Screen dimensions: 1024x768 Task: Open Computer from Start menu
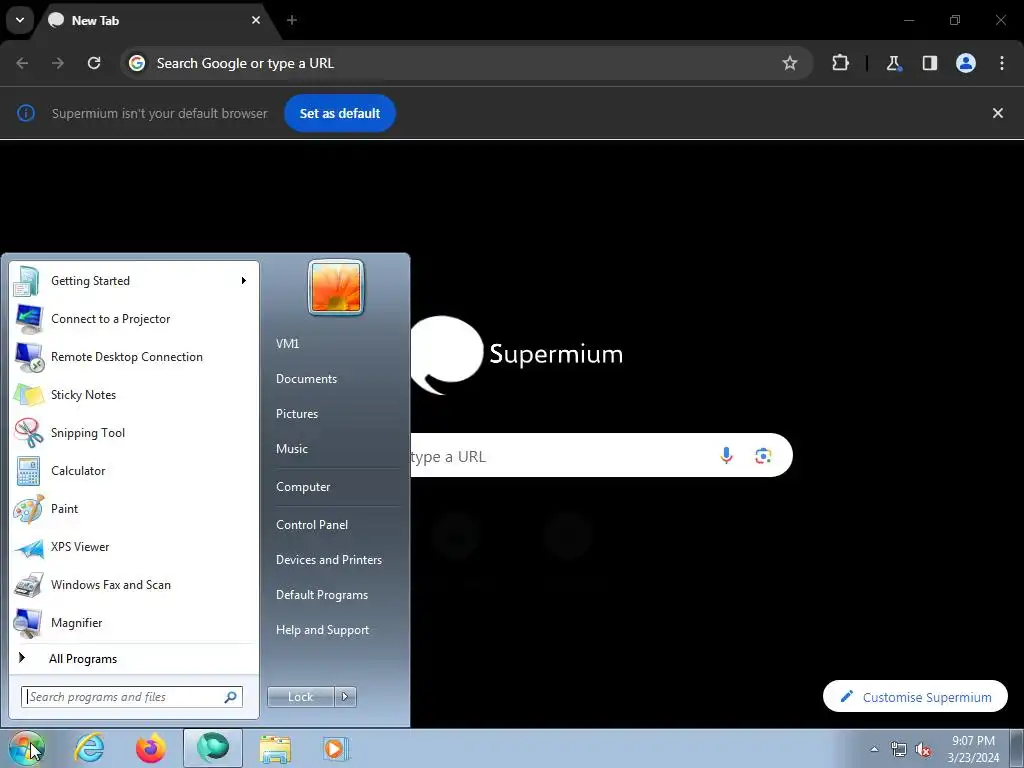click(303, 487)
